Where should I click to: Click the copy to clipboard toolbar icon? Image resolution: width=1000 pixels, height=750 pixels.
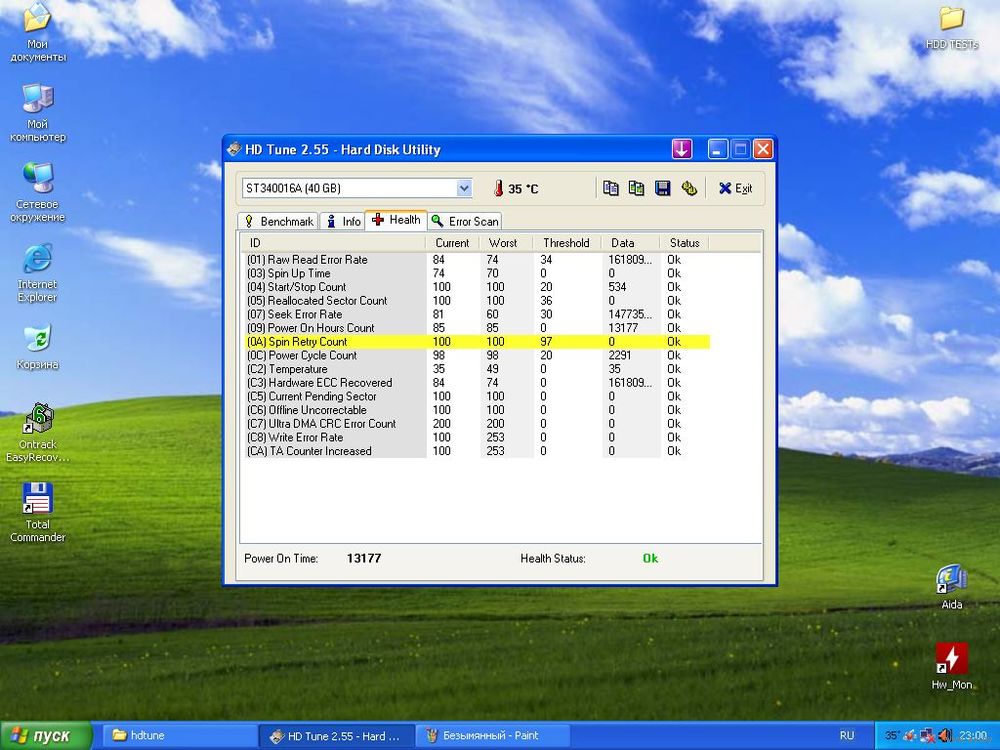pos(610,188)
